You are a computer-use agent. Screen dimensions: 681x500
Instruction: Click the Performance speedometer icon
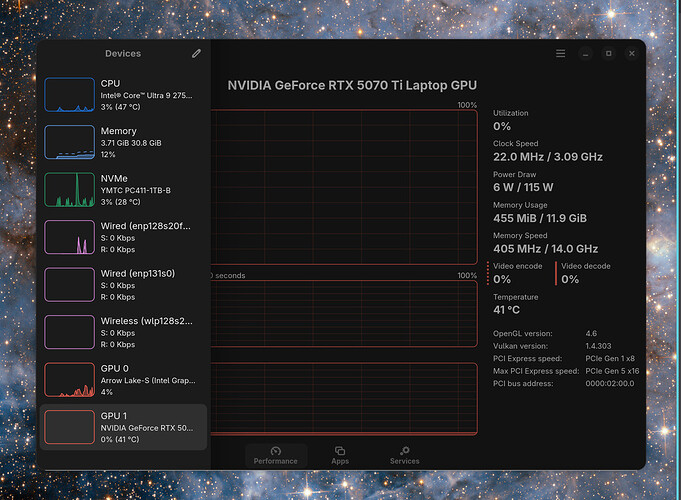(x=276, y=451)
